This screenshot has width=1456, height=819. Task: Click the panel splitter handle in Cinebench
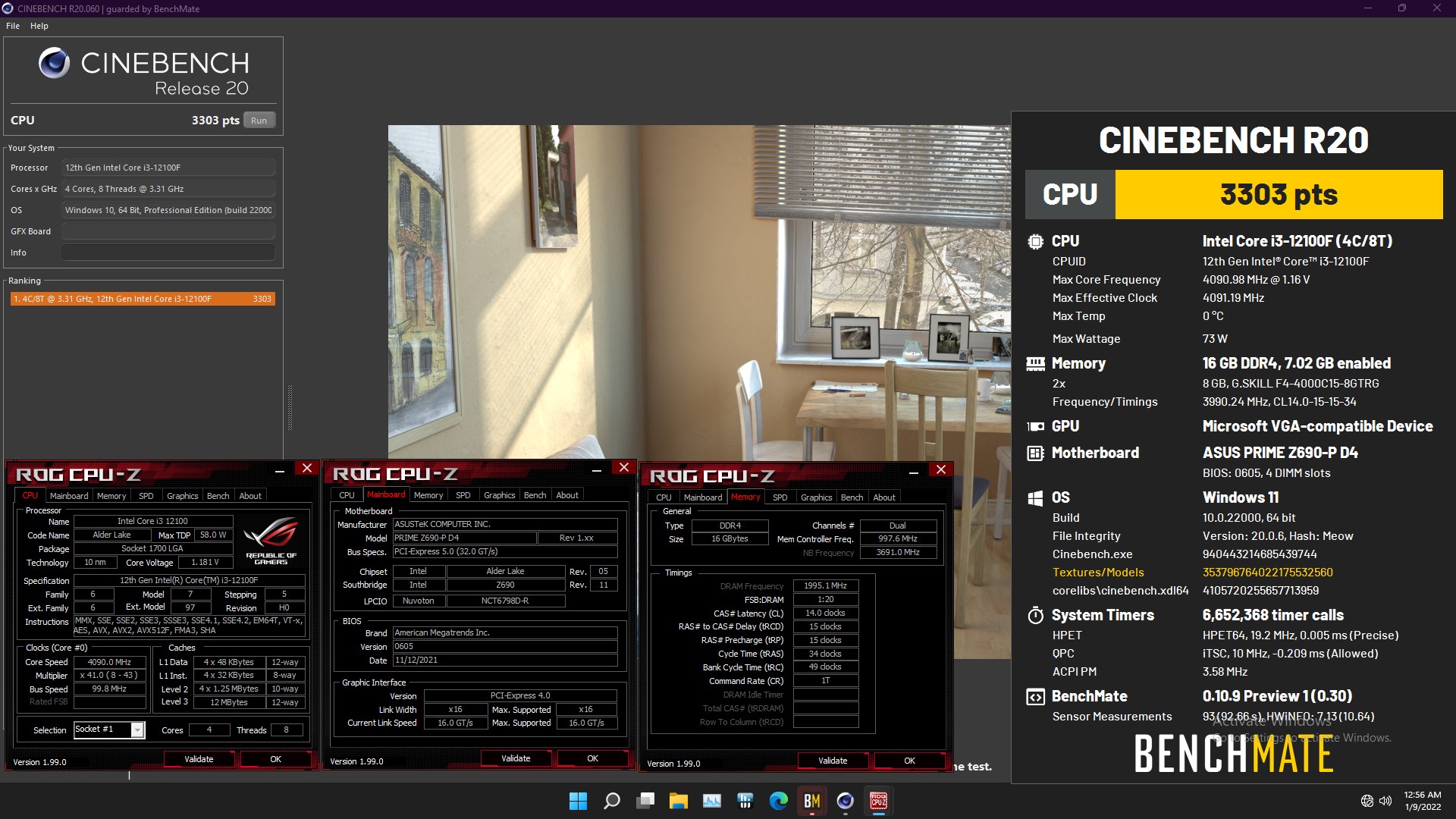pyautogui.click(x=290, y=407)
